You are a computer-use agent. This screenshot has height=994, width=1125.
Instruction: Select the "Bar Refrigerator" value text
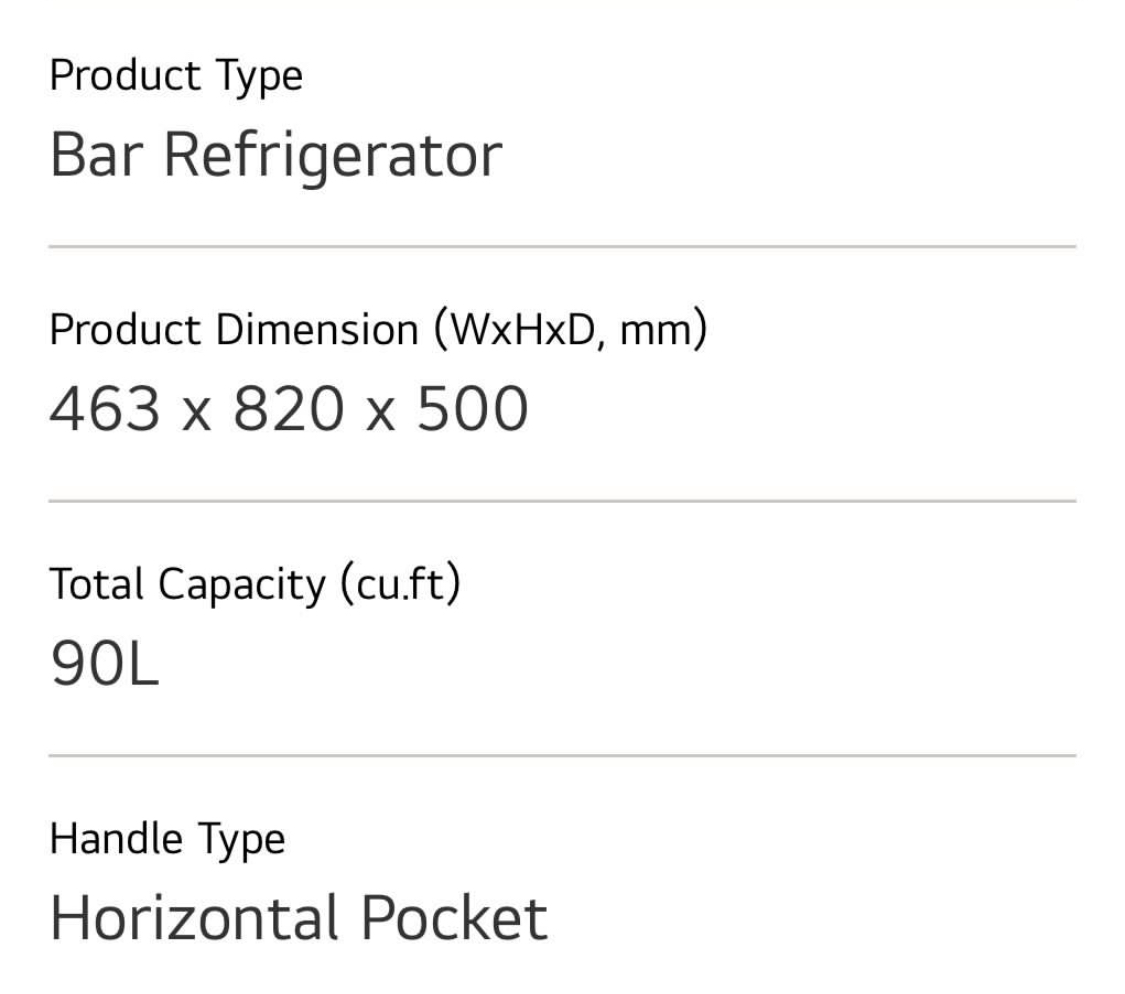[275, 156]
